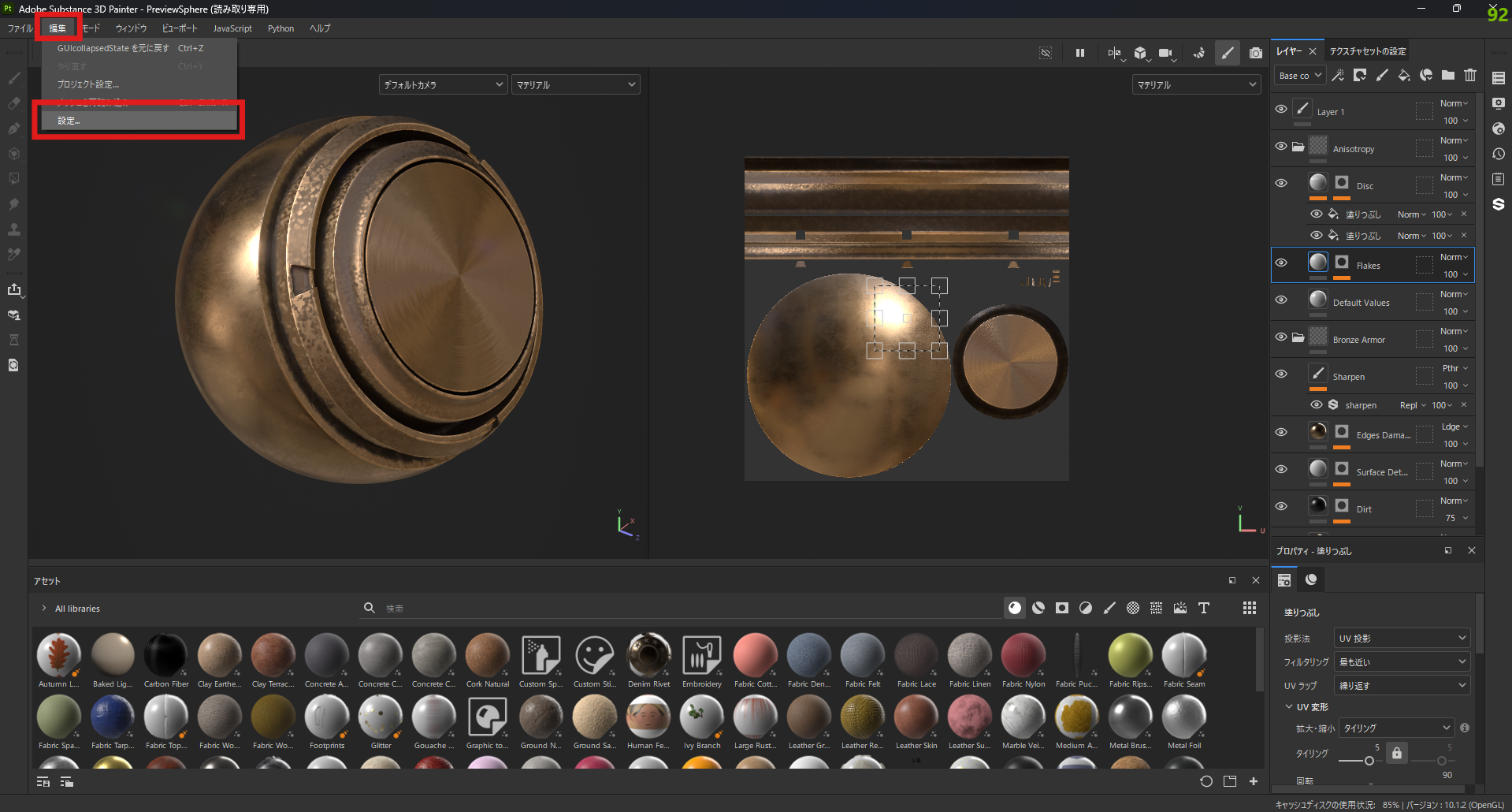Click the add effect magic wand icon
The height and width of the screenshot is (812, 1512).
[x=1338, y=75]
